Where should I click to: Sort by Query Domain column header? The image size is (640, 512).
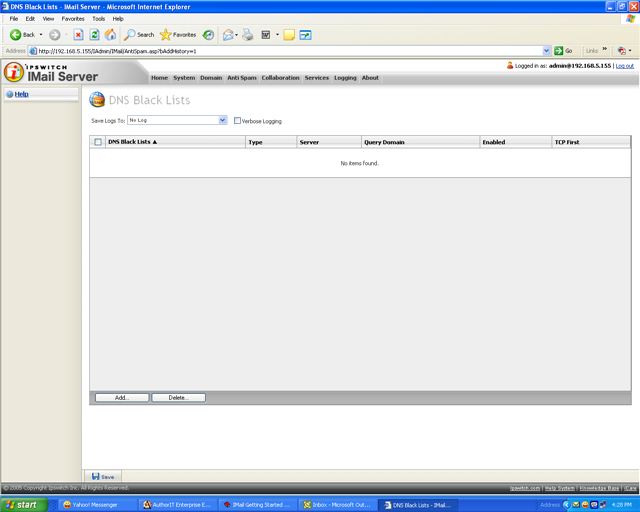[420, 142]
